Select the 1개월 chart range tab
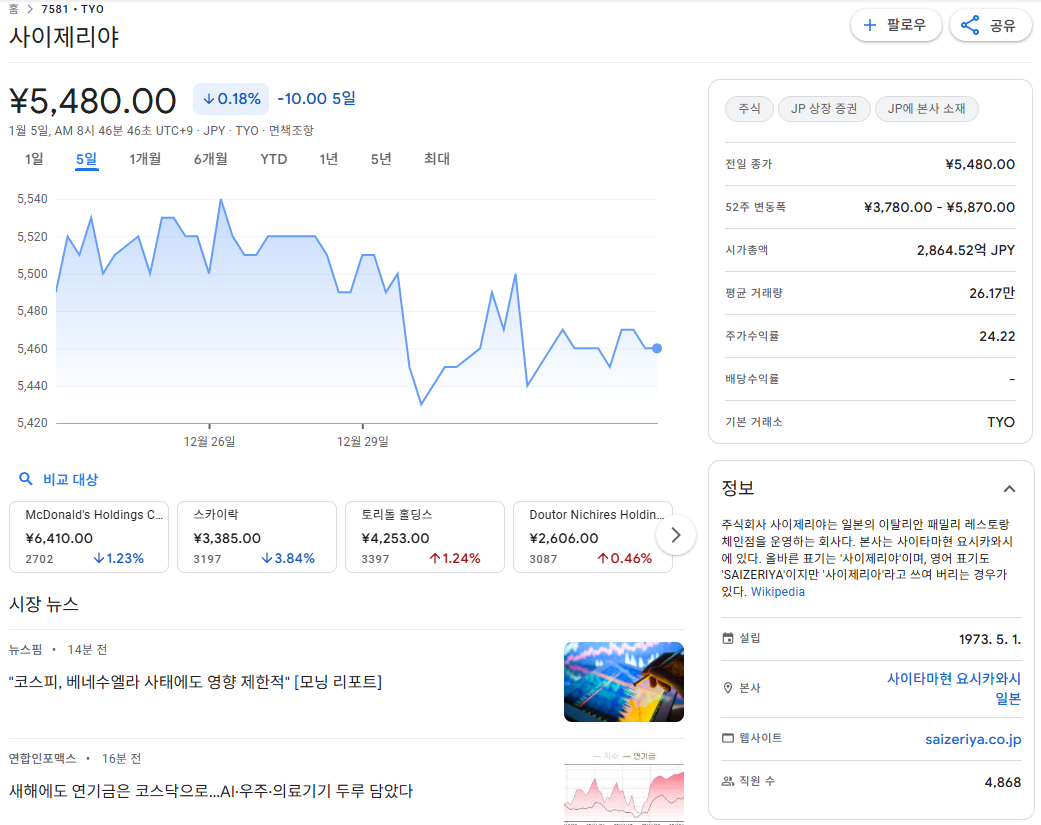Viewport: 1041px width, 825px height. click(x=145, y=159)
